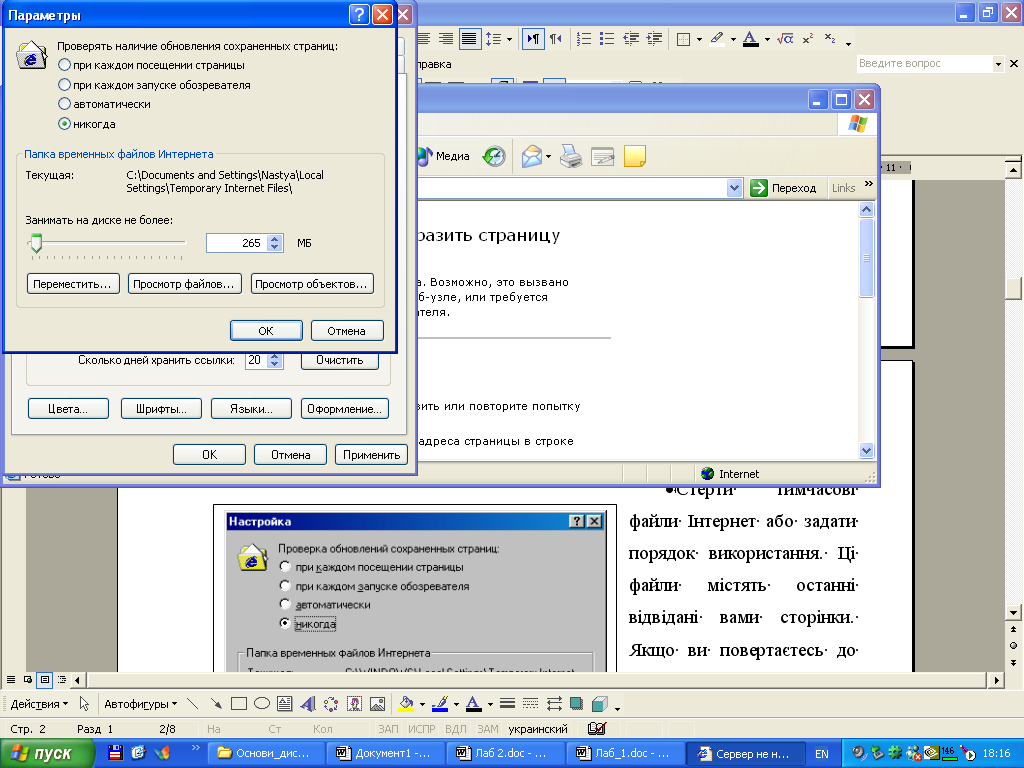The width and height of the screenshot is (1024, 768).
Task: Click the Переместить... button
Action: [x=73, y=283]
